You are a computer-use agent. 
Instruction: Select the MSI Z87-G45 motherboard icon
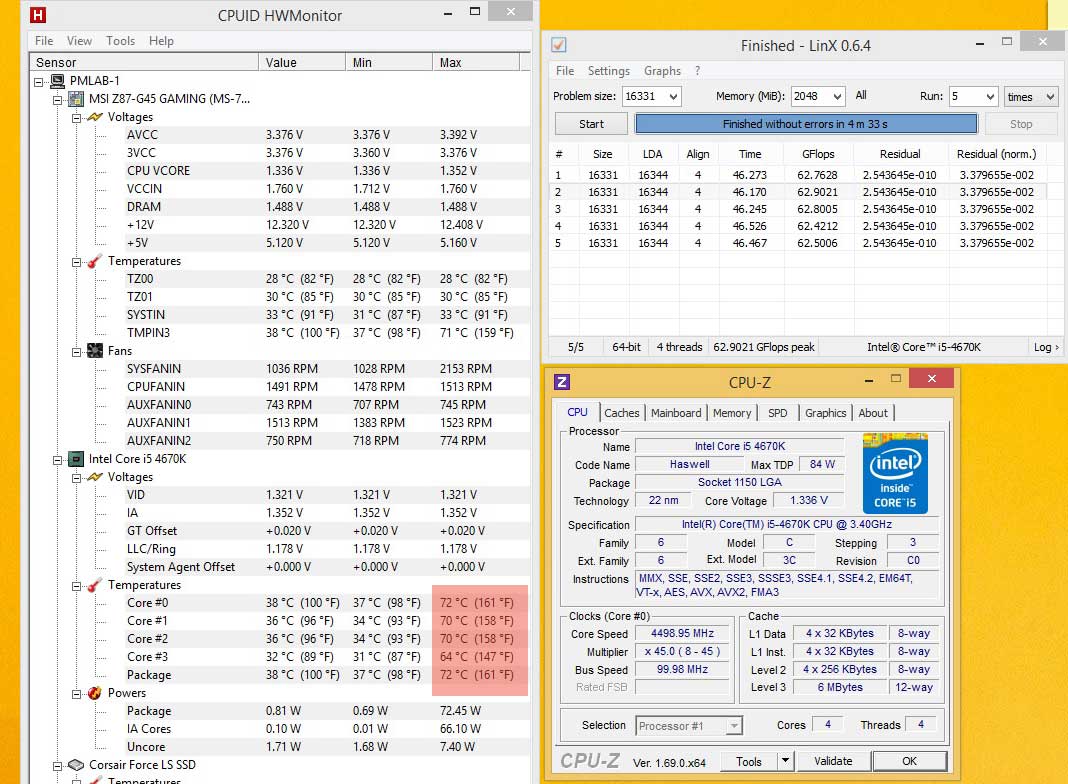click(x=75, y=99)
